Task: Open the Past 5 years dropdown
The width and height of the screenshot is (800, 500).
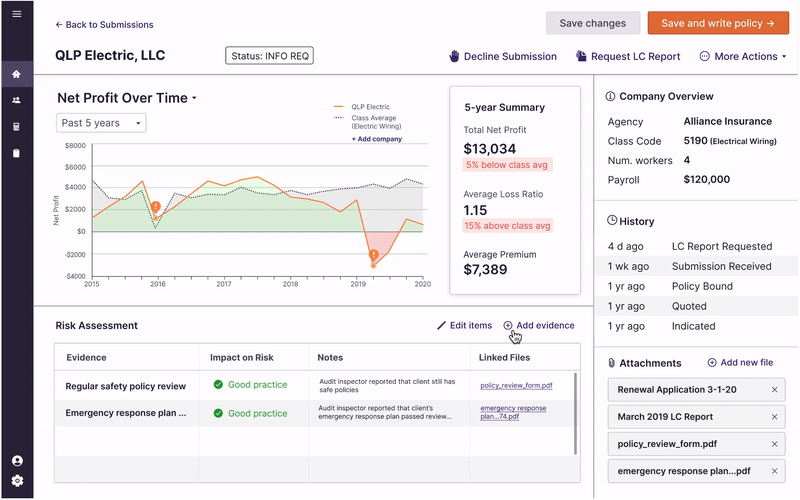Action: tap(101, 123)
